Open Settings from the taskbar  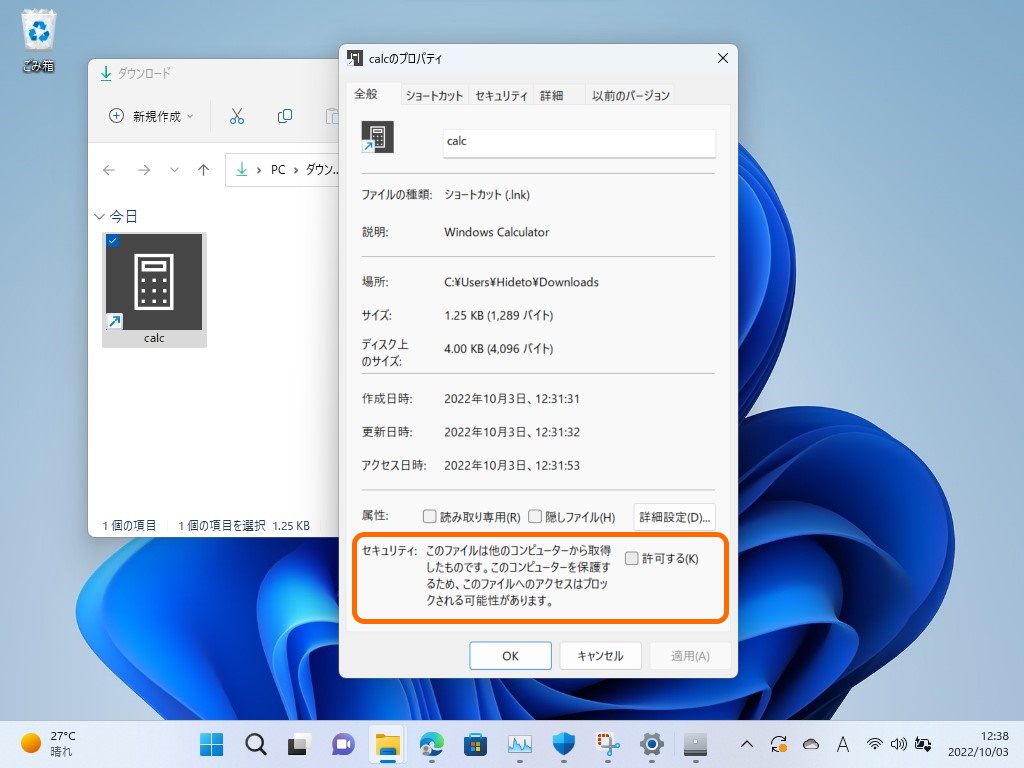(x=652, y=744)
